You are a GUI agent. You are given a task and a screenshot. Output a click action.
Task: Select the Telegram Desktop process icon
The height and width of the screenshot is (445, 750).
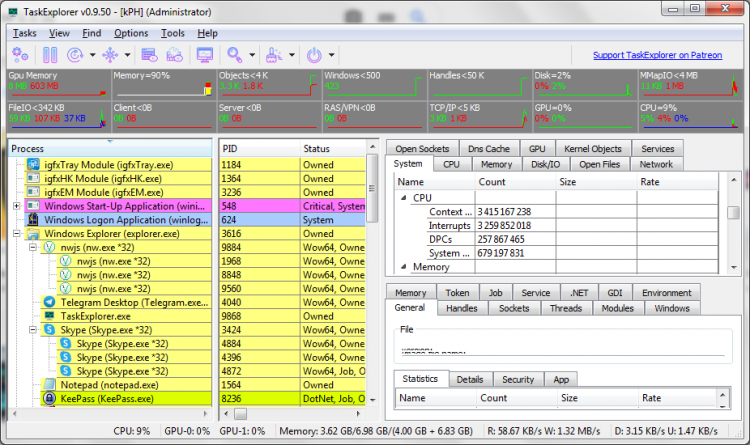point(49,301)
